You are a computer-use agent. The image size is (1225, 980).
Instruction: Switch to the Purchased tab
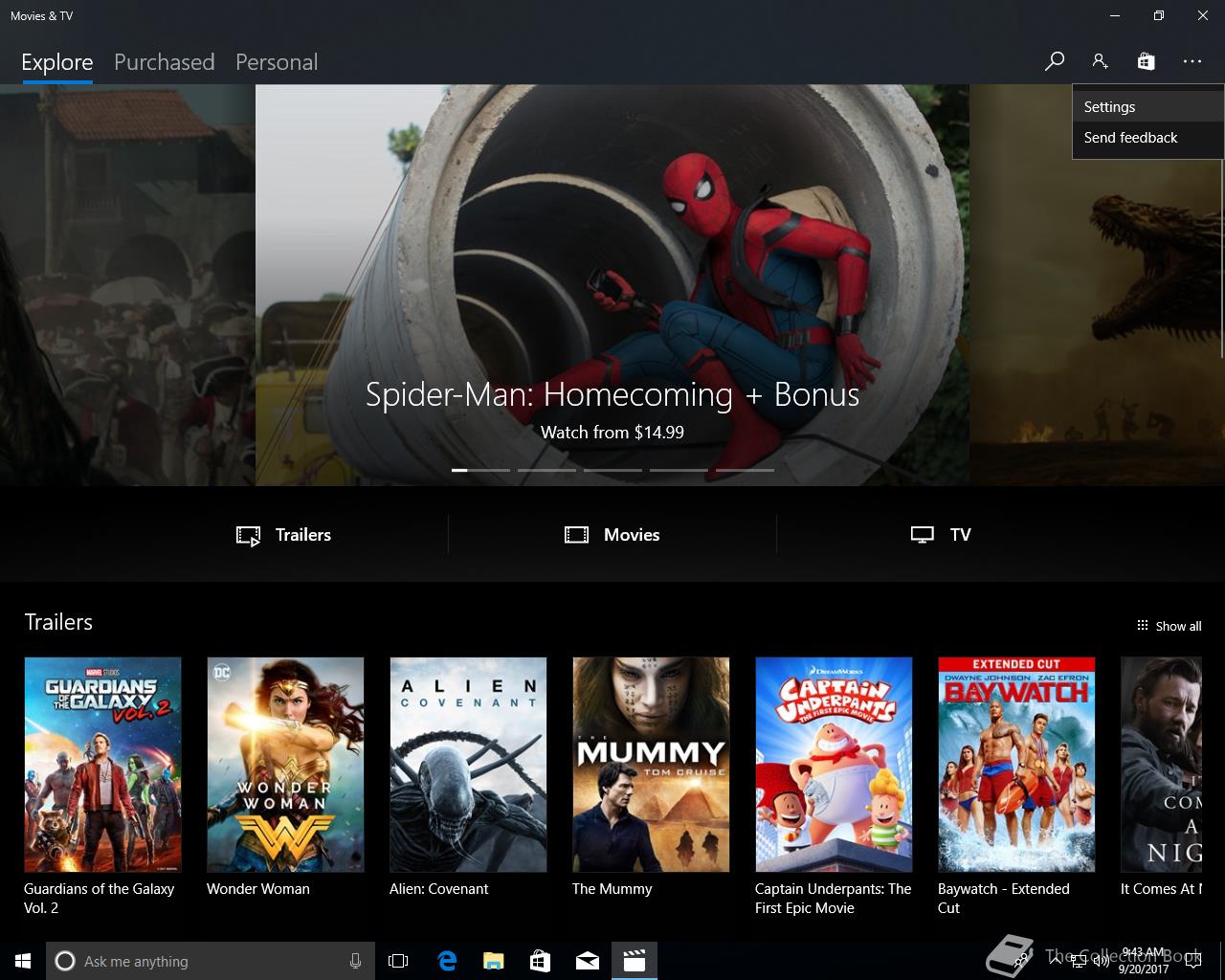164,62
